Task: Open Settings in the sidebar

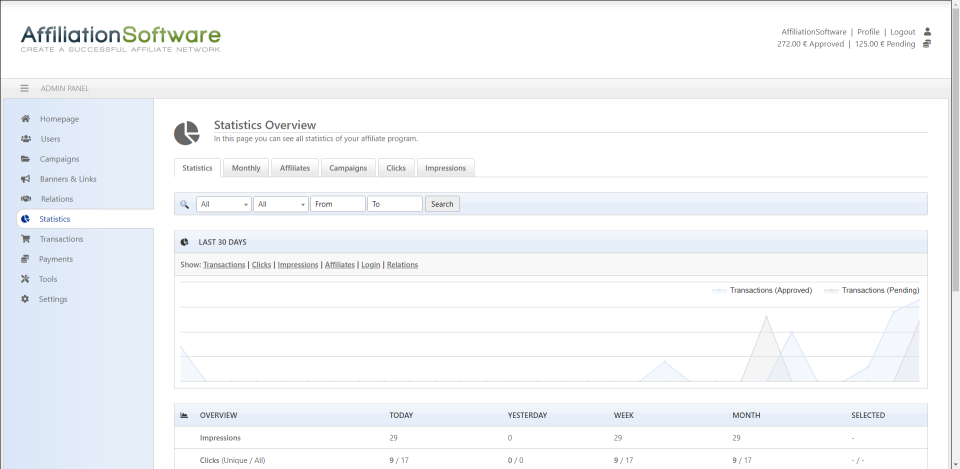Action: pyautogui.click(x=53, y=299)
